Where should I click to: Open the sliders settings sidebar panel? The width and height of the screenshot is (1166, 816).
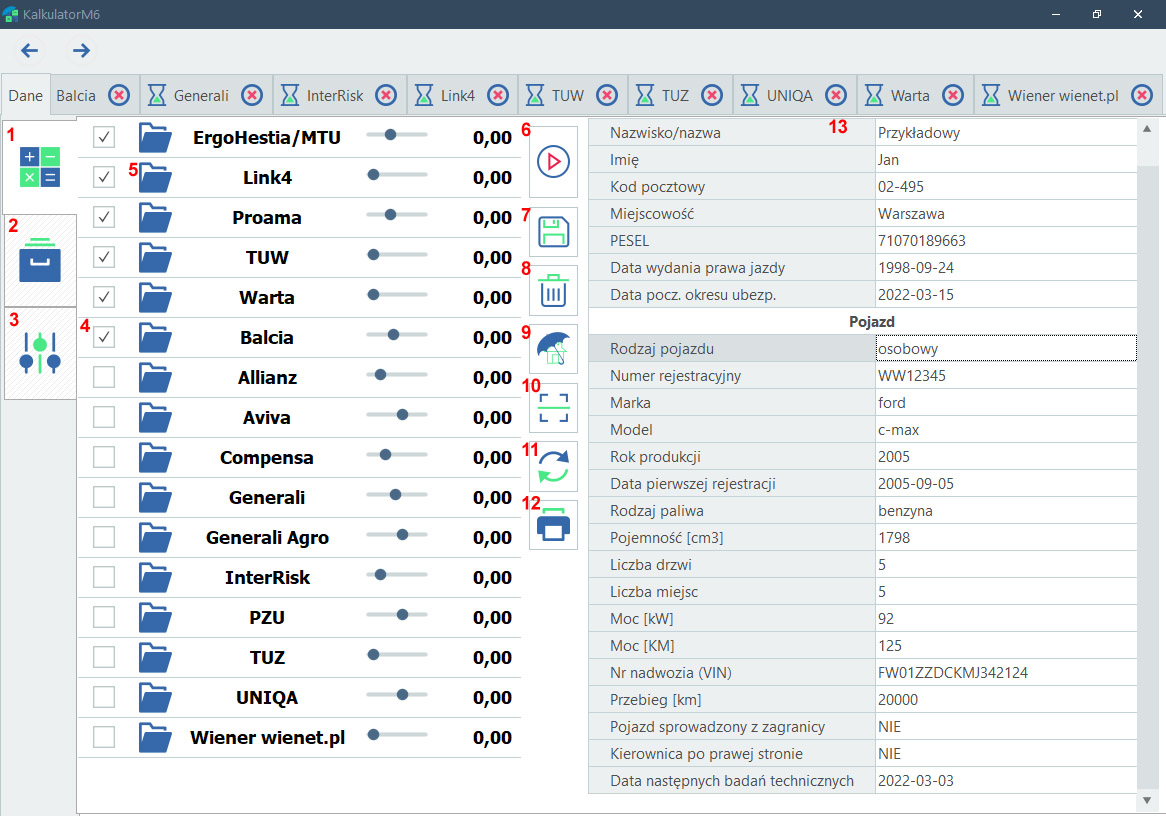(x=40, y=353)
